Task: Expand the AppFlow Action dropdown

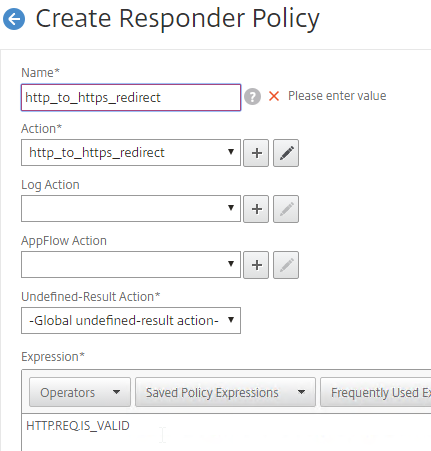Action: pyautogui.click(x=131, y=264)
